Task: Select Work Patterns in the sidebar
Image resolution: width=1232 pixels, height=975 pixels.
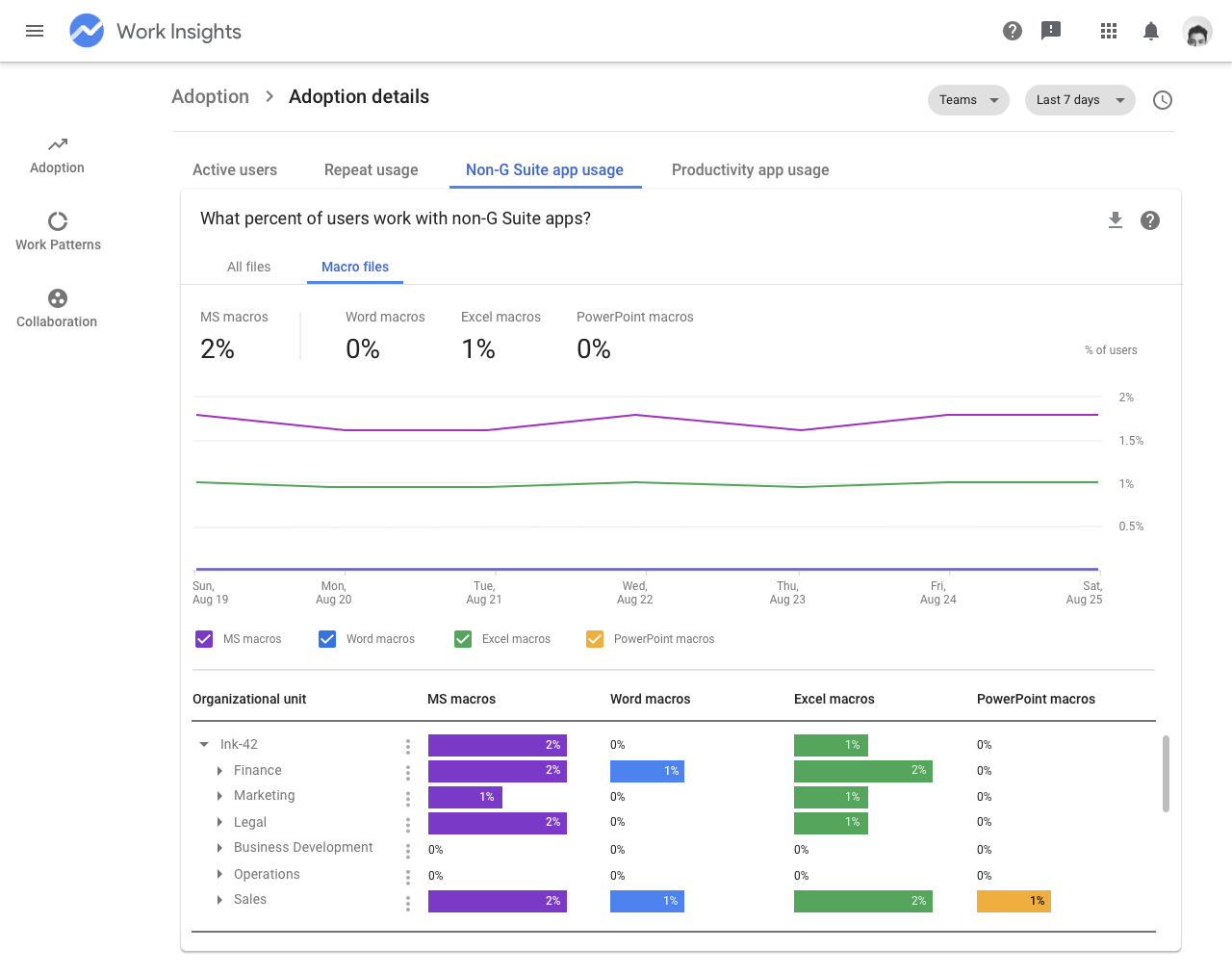Action: point(57,231)
